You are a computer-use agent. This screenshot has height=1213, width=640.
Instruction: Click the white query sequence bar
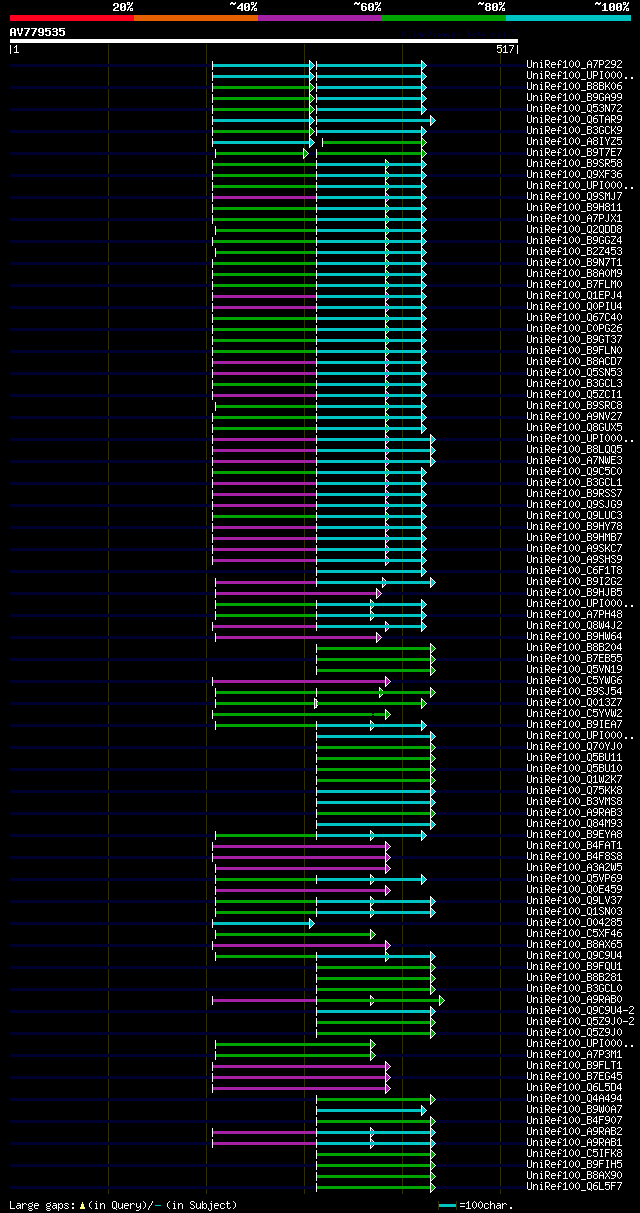[264, 41]
